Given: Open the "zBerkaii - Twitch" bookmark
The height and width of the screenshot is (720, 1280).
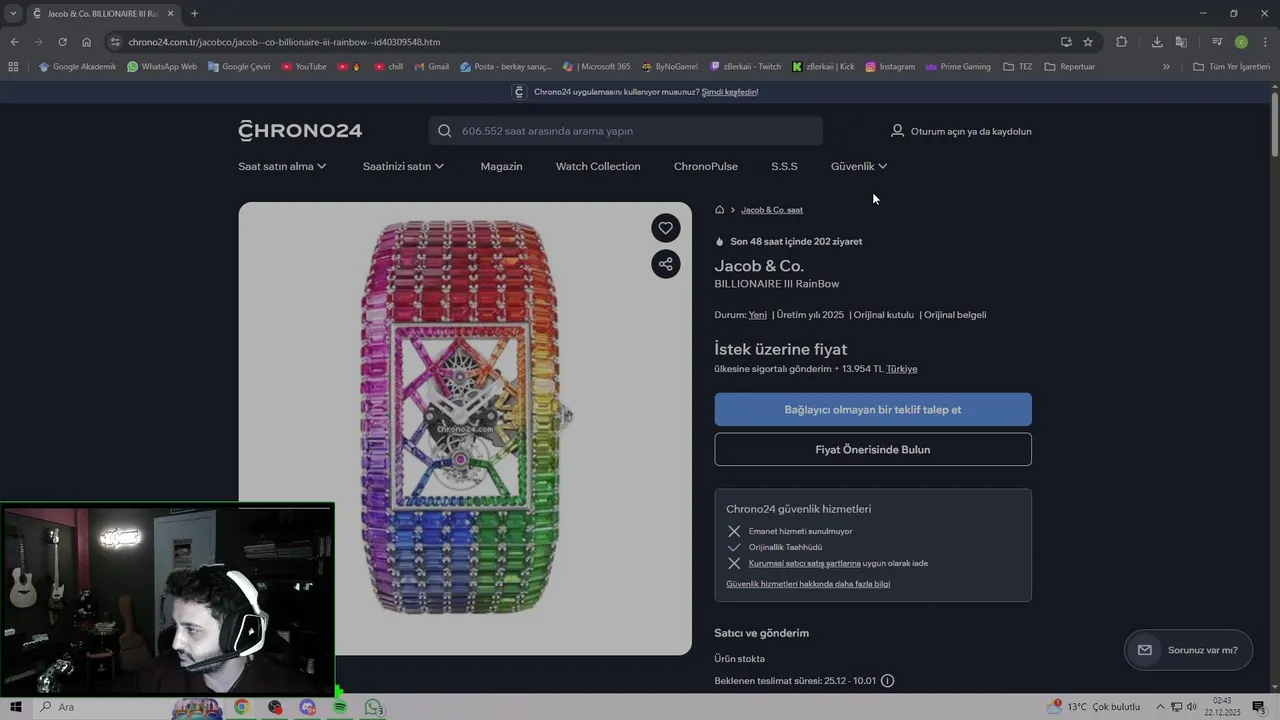Looking at the screenshot, I should pyautogui.click(x=746, y=67).
